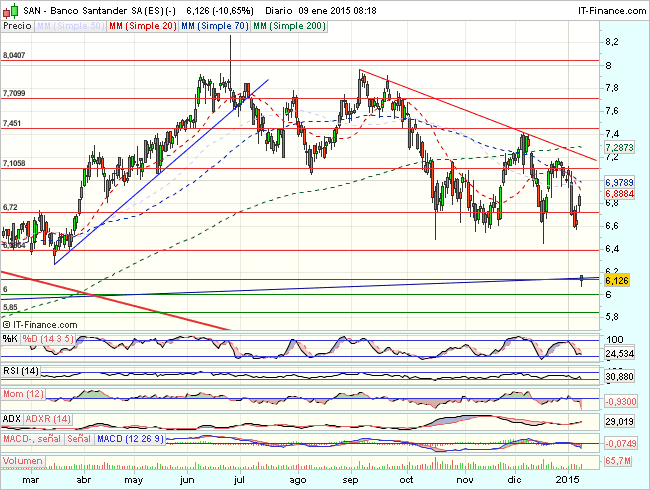Click the MACD value -0,0749
This screenshot has height=490, width=650.
[x=621, y=444]
